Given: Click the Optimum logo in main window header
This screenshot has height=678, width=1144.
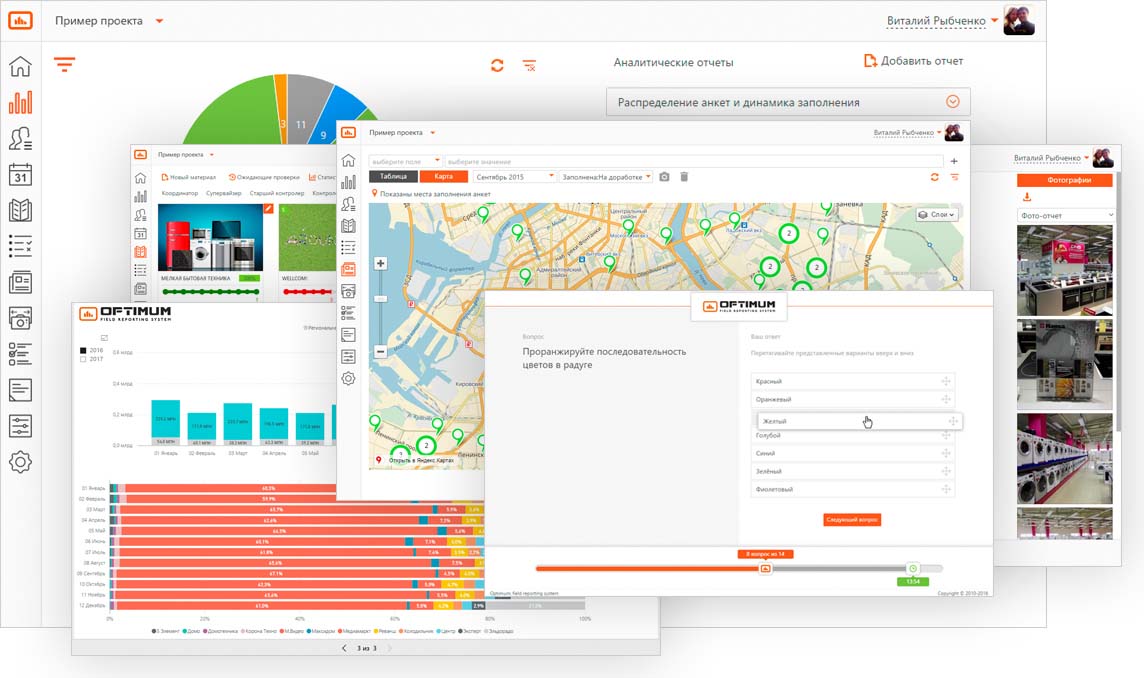Looking at the screenshot, I should (x=20, y=20).
